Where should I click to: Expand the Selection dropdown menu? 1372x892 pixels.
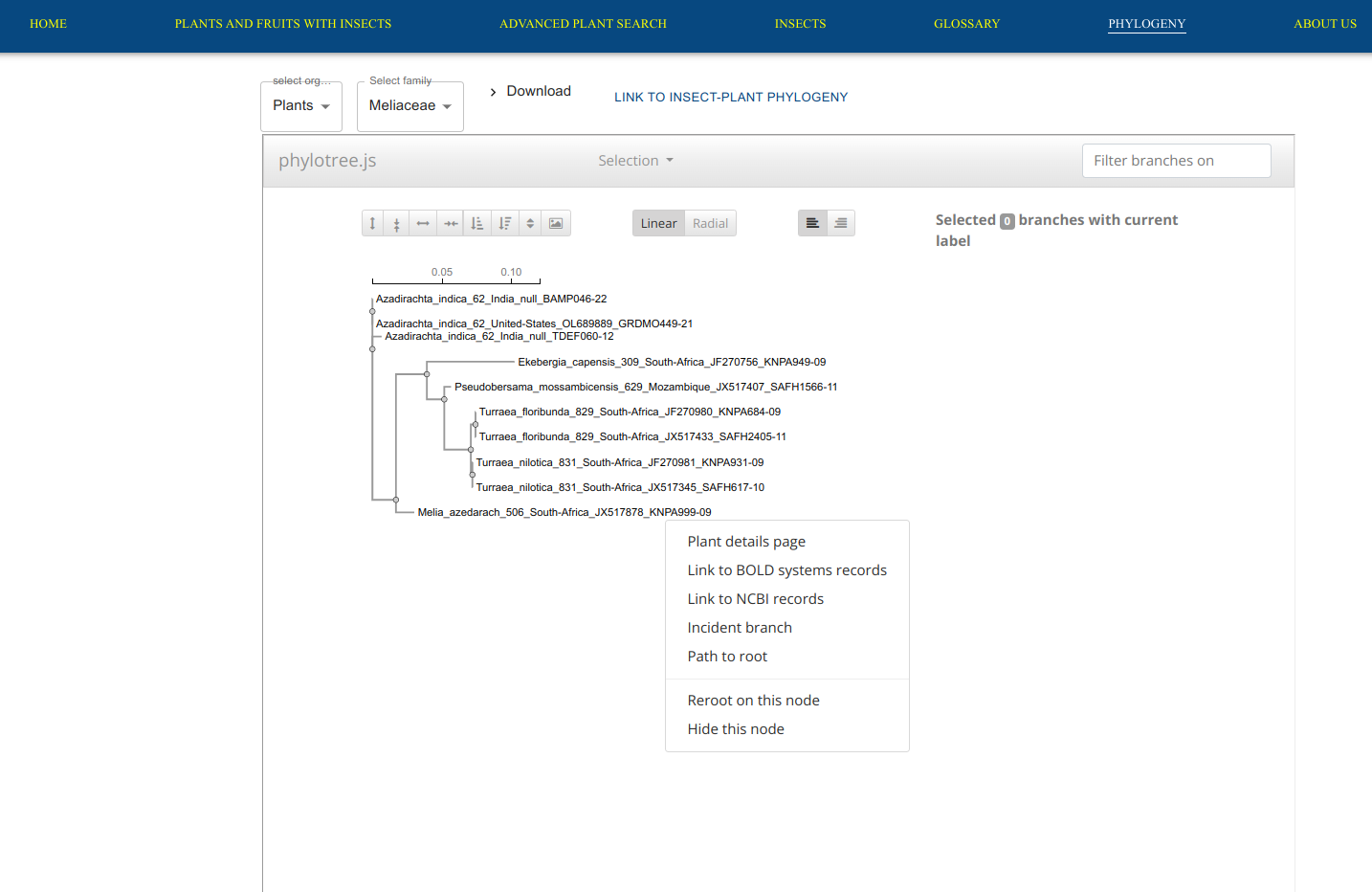click(x=635, y=161)
